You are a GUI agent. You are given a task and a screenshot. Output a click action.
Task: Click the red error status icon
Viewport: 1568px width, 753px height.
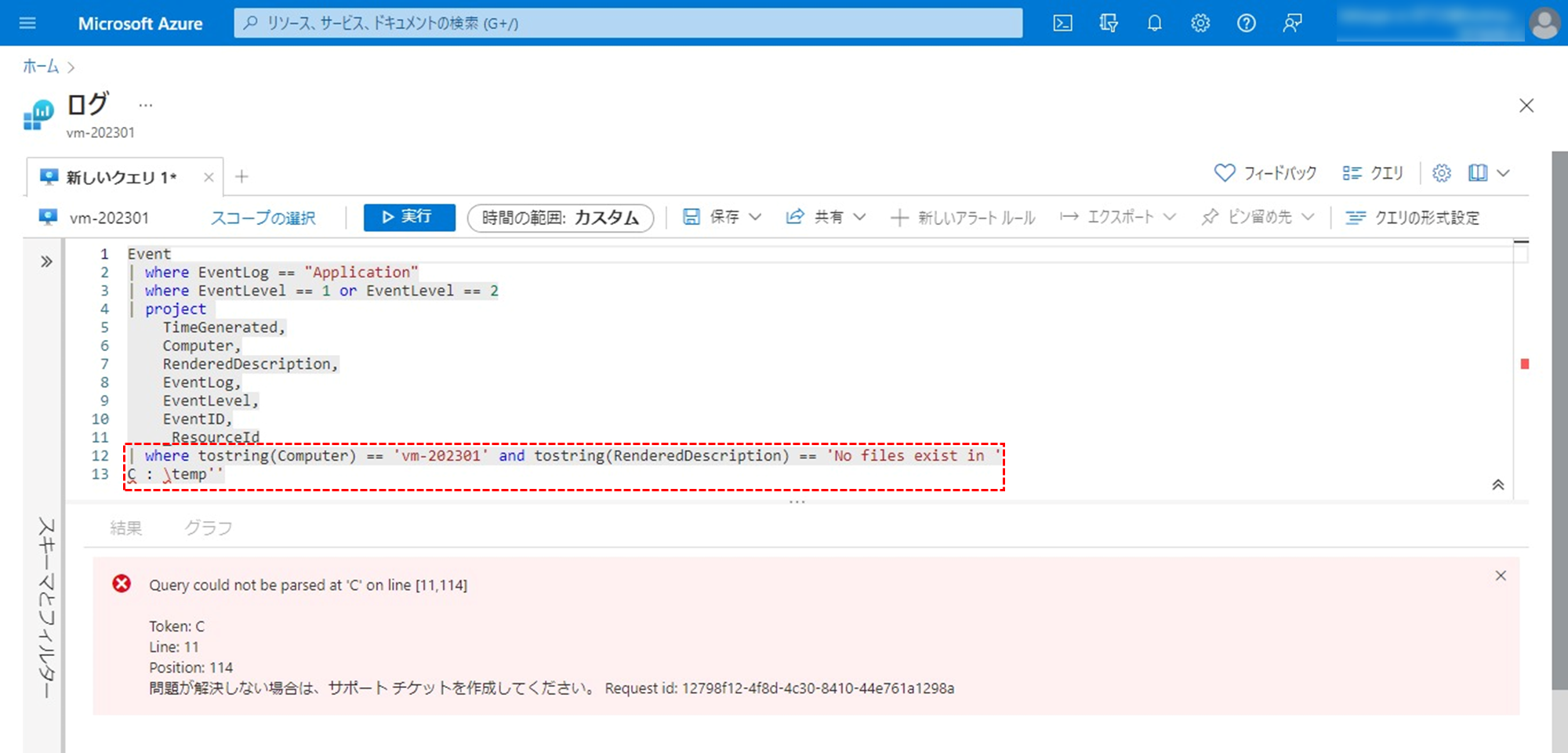(122, 584)
